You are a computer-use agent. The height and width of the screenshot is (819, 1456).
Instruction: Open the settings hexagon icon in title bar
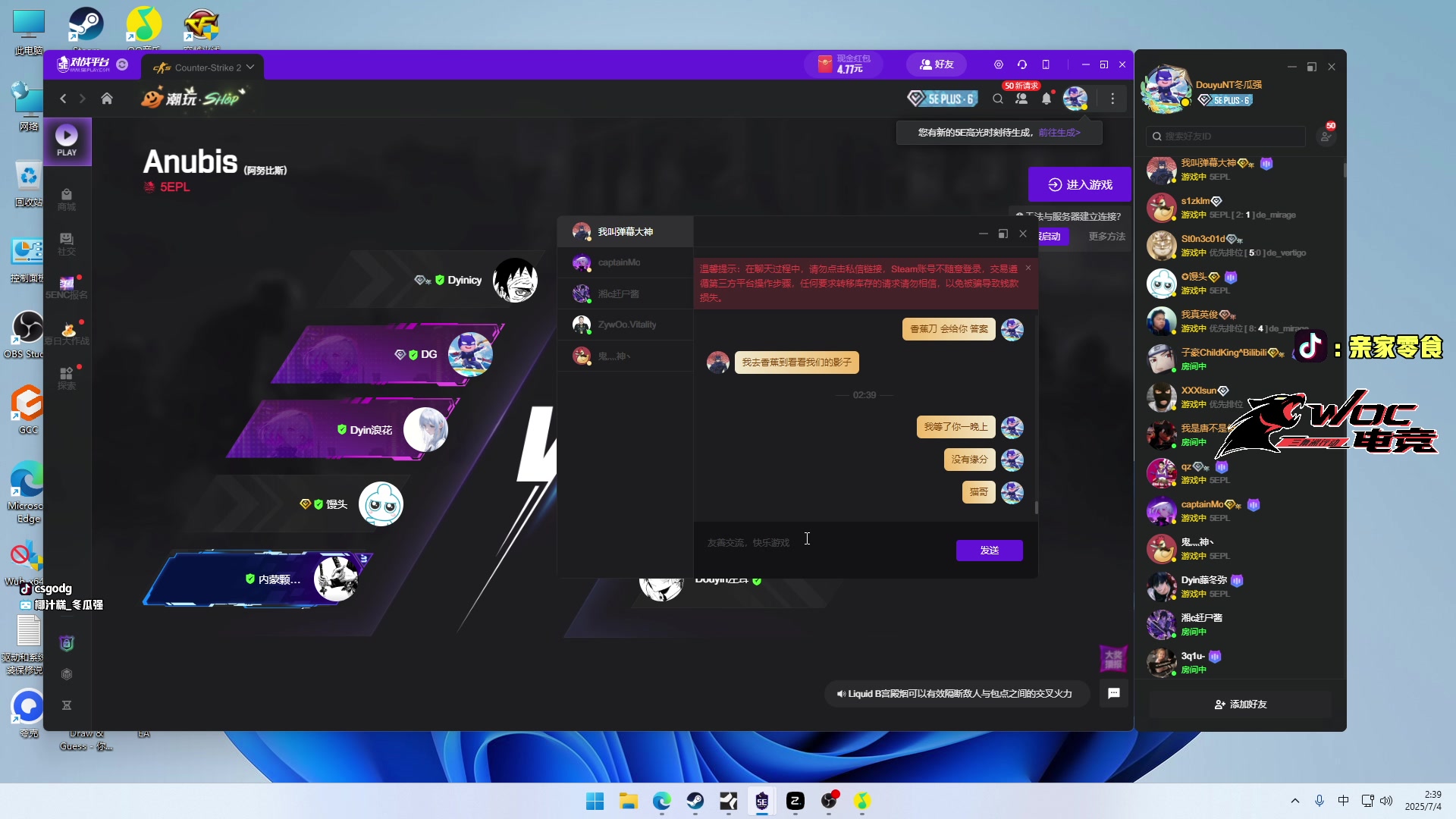pyautogui.click(x=999, y=64)
